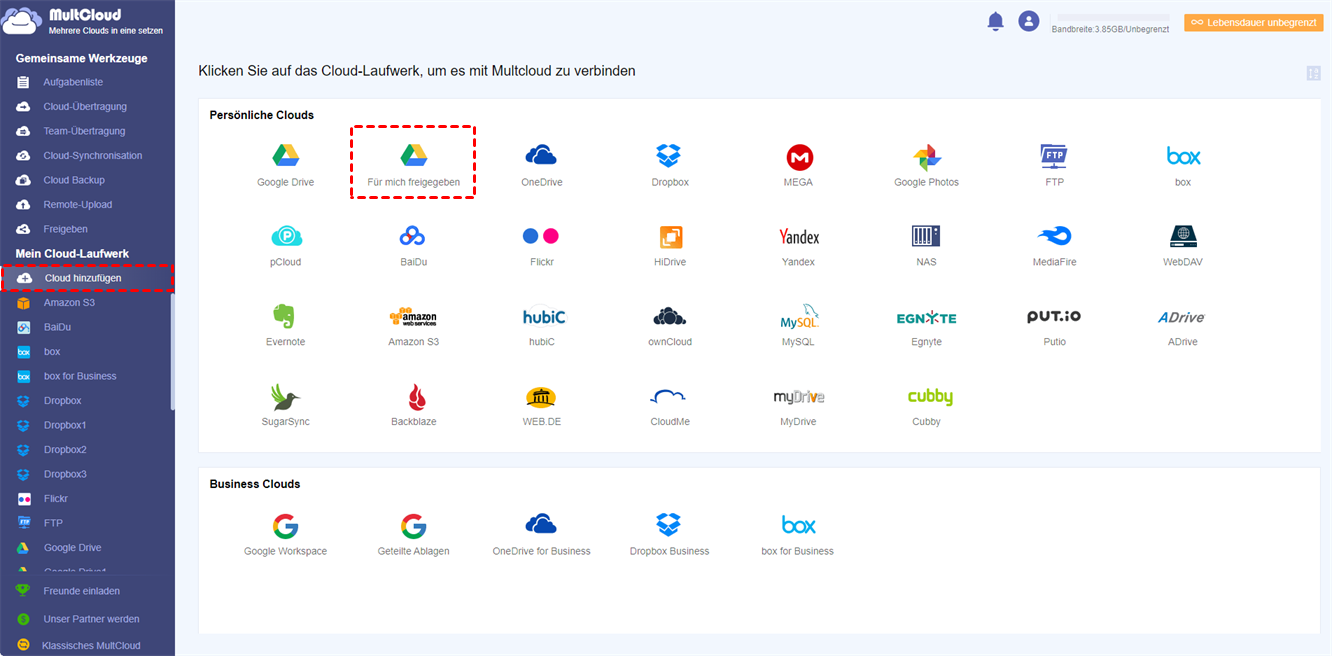Select the CloudMe drive
1332x656 pixels.
click(669, 405)
